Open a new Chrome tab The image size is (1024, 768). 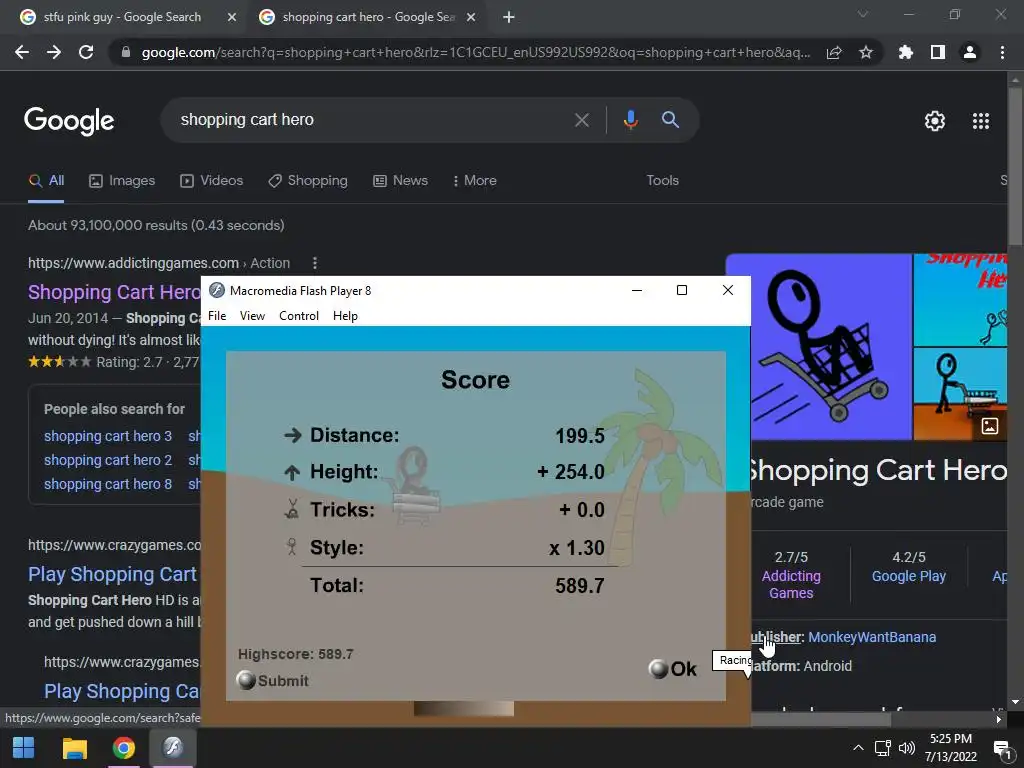[x=509, y=18]
